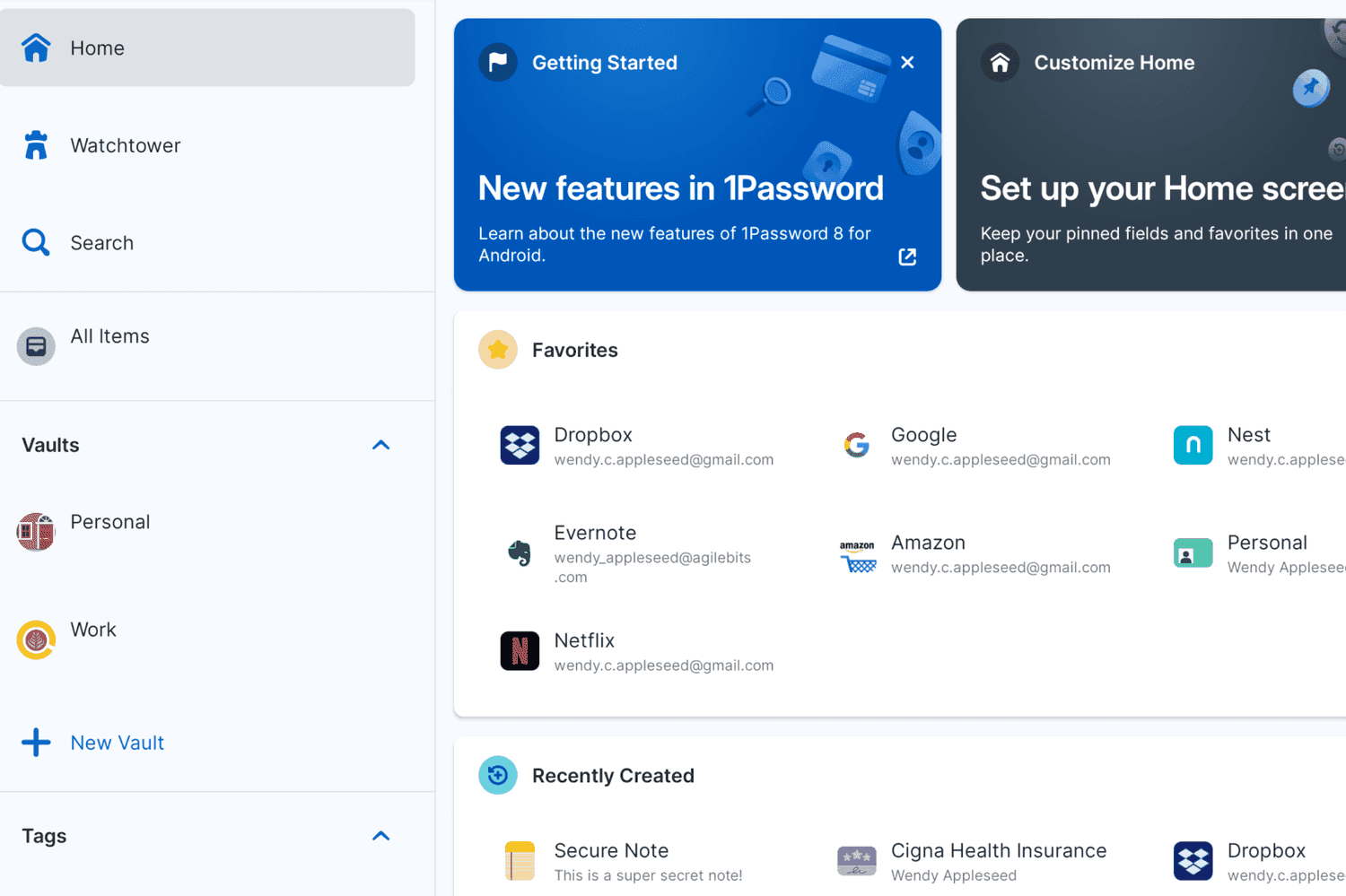Collapse the Vaults section chevron
This screenshot has width=1346, height=896.
click(381, 445)
